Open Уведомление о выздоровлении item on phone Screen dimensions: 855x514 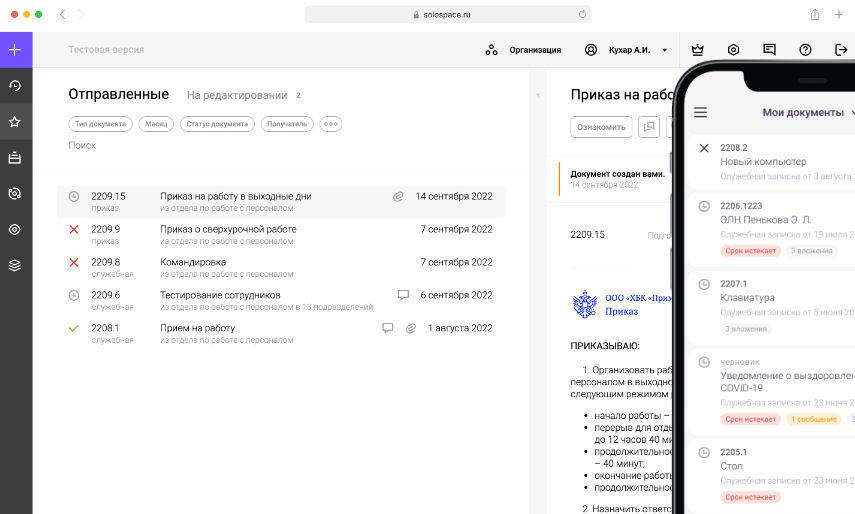[x=772, y=390]
